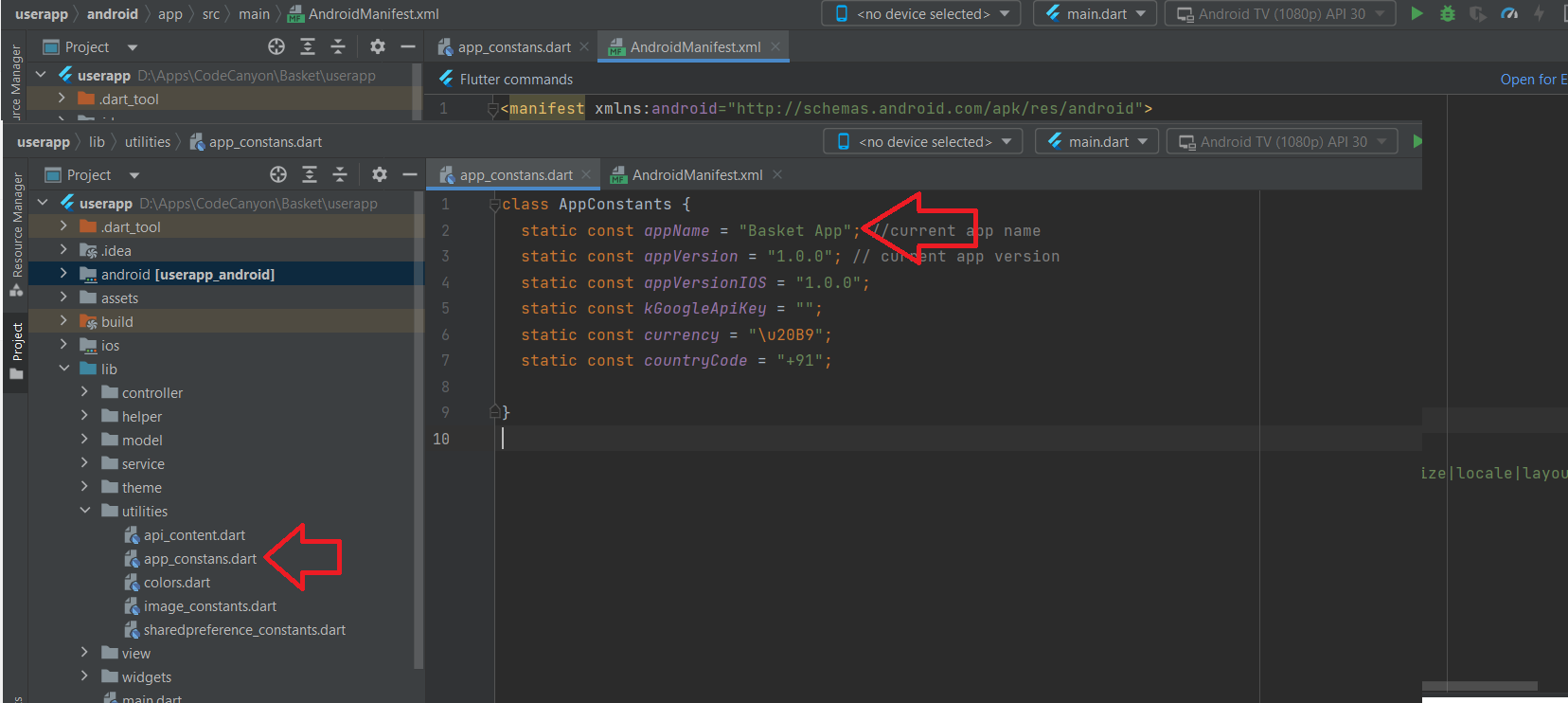1568x703 pixels.
Task: Open Android TV (1080p) API 30 dropdown in back window
Action: [1280, 13]
